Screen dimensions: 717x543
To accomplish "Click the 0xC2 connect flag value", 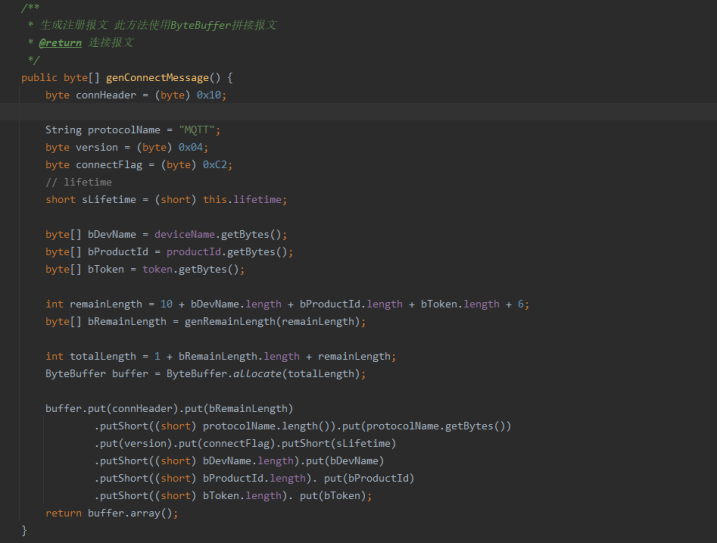I will [x=217, y=164].
